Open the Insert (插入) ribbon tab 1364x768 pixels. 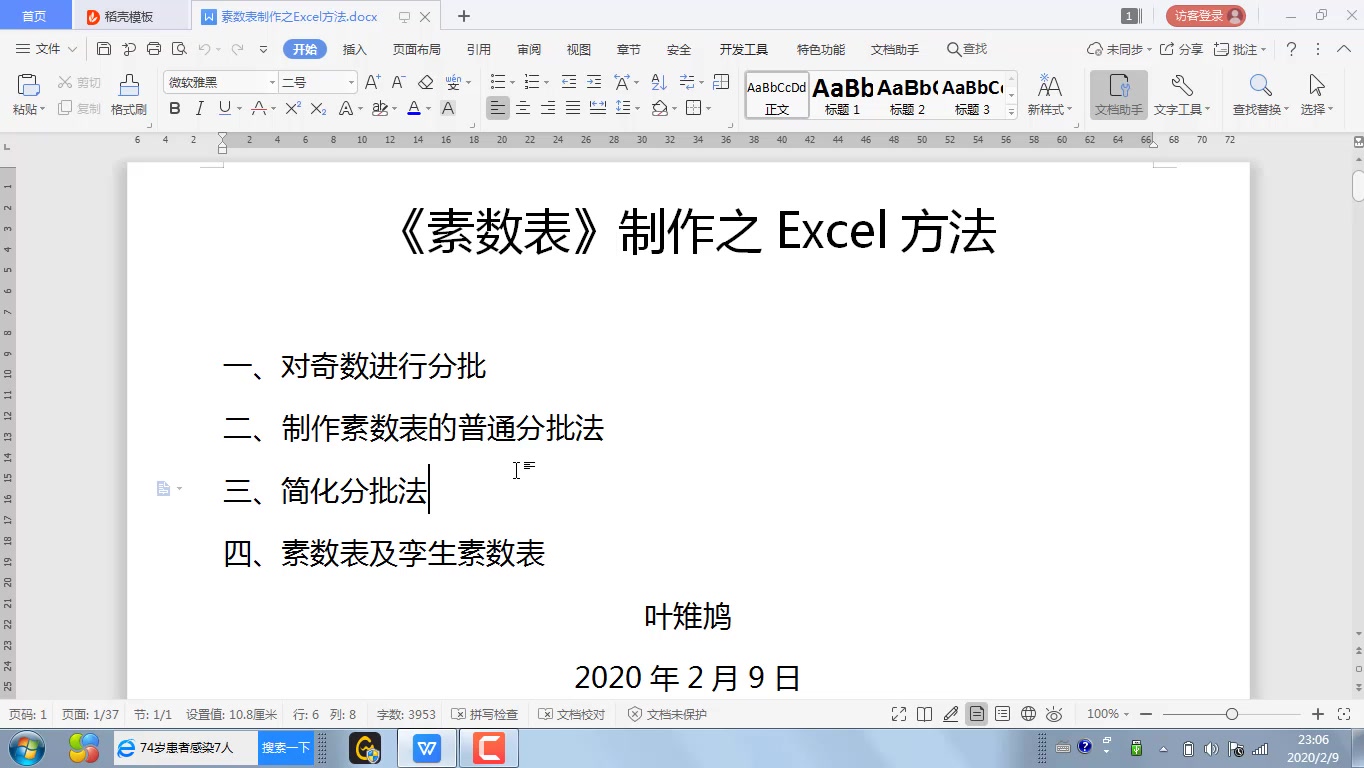(355, 49)
